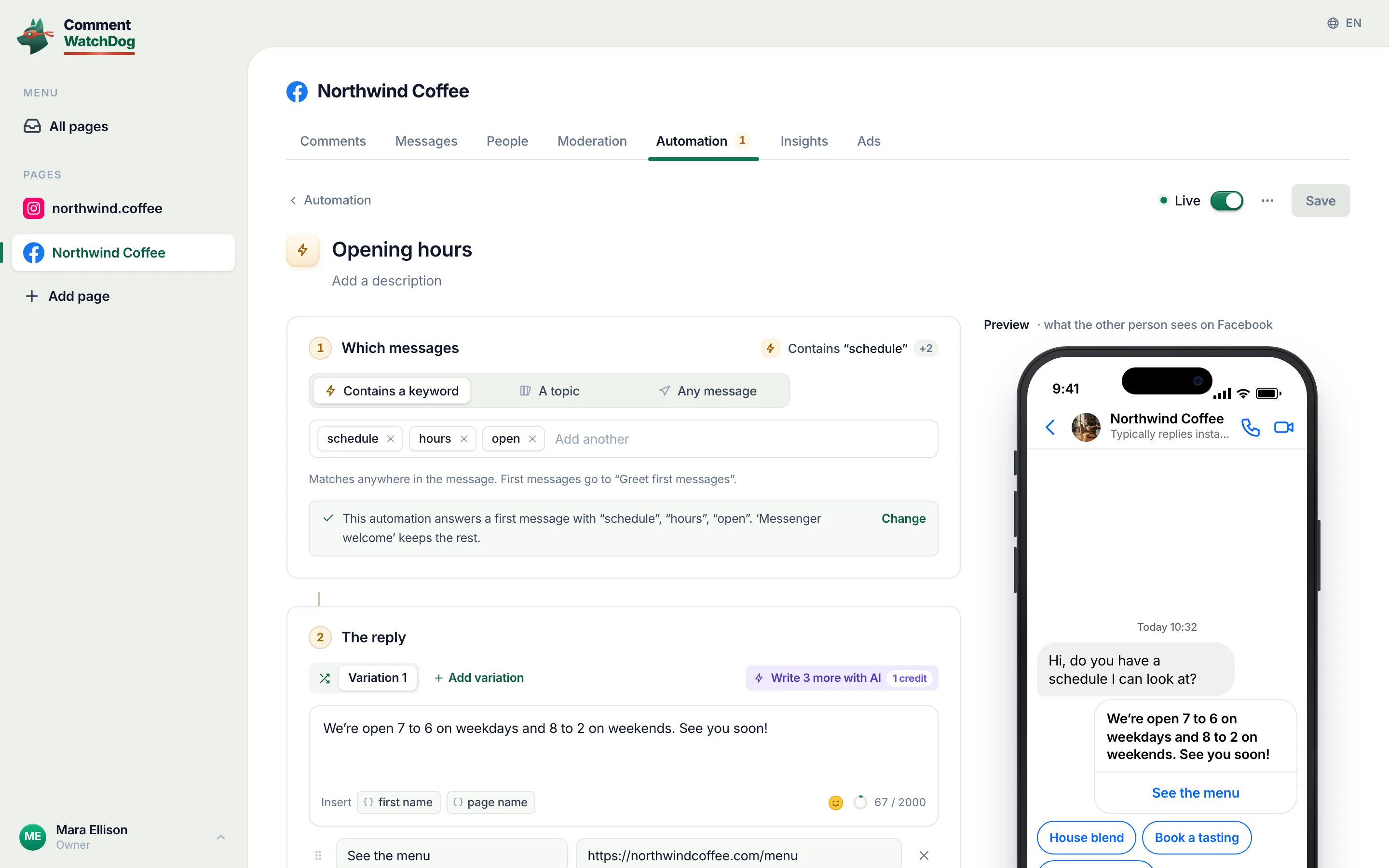Click the Opening hours title
Screen dimensions: 1389x868
click(401, 250)
